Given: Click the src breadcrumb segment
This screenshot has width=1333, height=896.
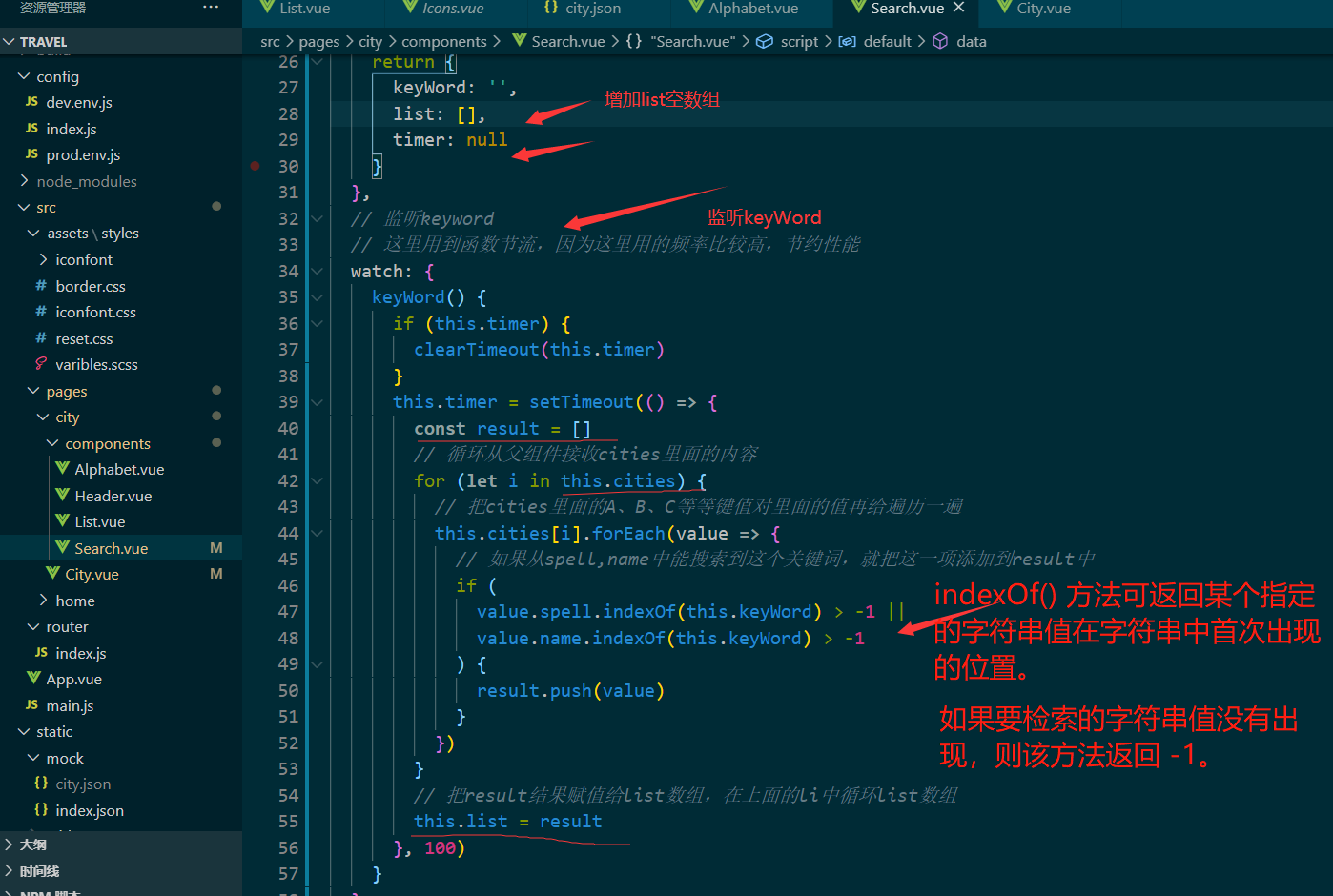Looking at the screenshot, I should tap(271, 41).
